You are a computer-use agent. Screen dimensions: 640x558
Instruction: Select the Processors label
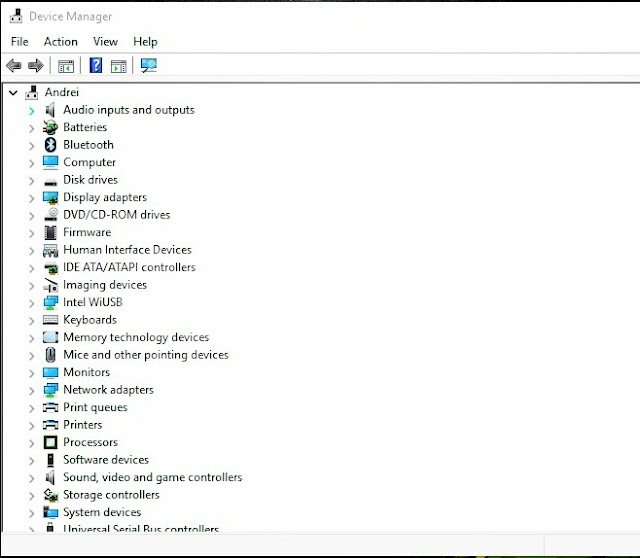pos(90,442)
